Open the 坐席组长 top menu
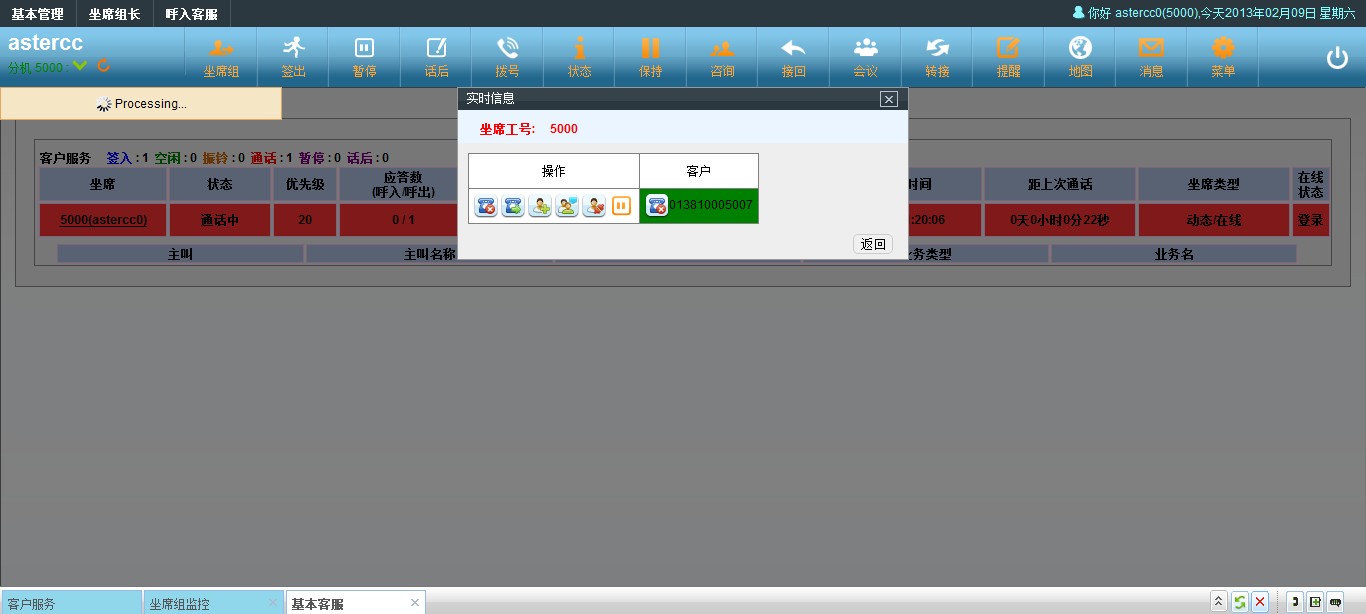This screenshot has width=1366, height=614. click(x=114, y=14)
